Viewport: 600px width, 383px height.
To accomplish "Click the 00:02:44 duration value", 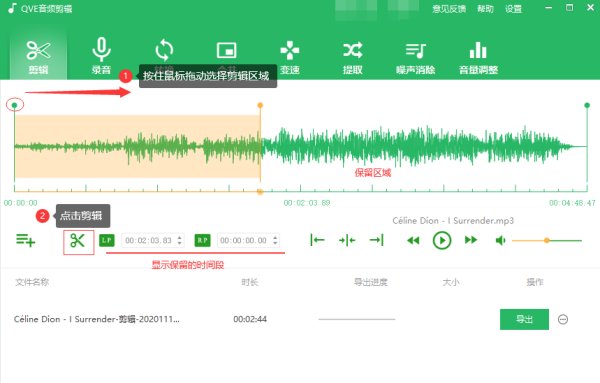I will coord(250,319).
